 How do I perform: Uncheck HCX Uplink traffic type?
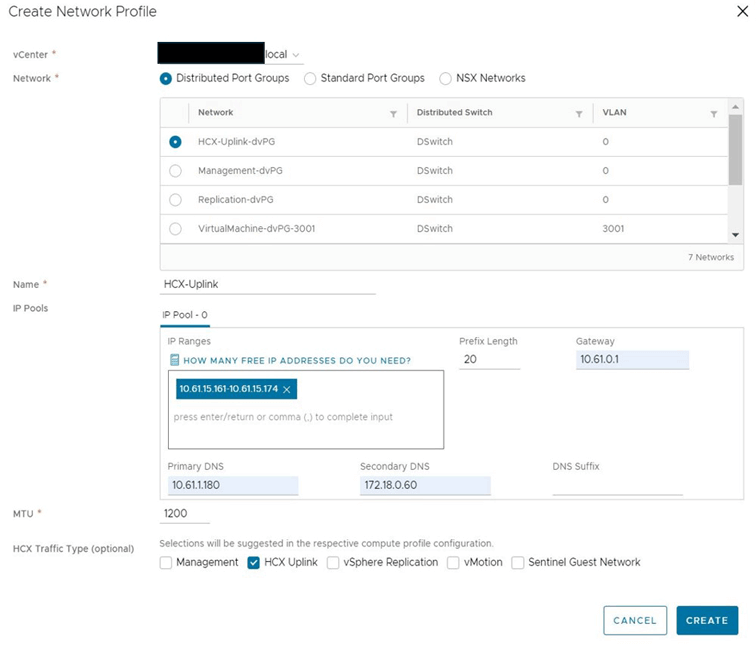point(254,563)
